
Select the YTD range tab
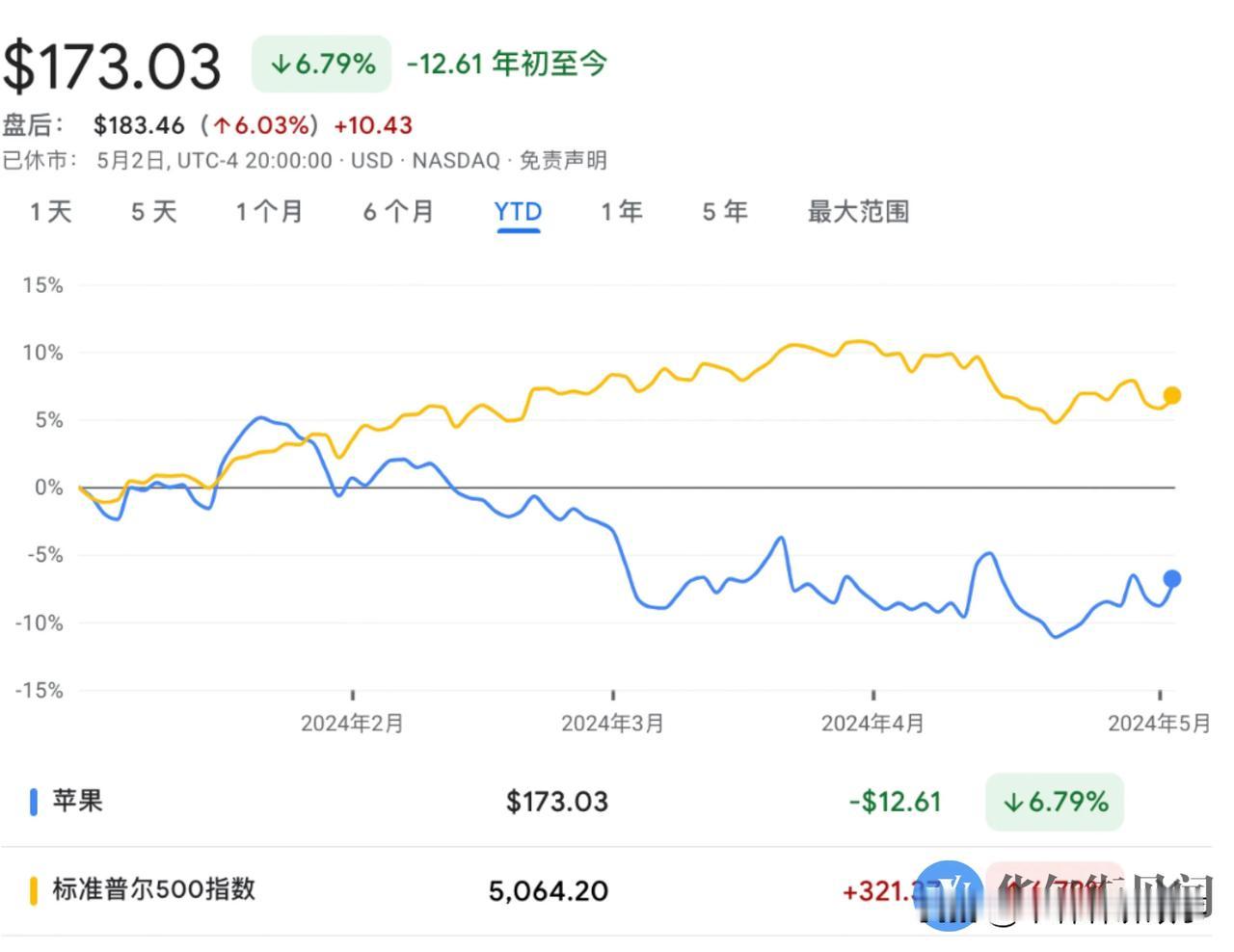point(518,211)
